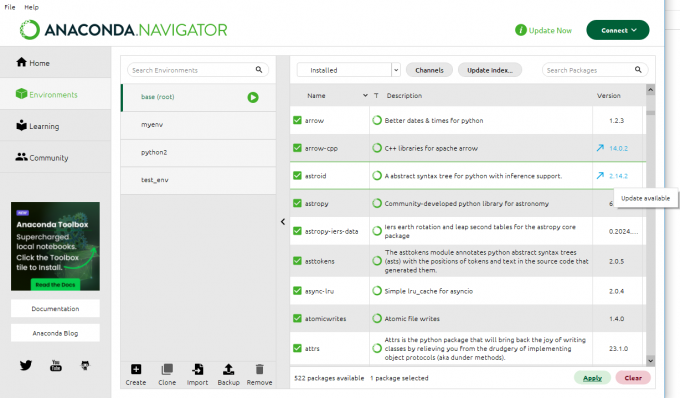This screenshot has height=398, width=680.
Task: Focus the Search Environments field
Action: [198, 70]
